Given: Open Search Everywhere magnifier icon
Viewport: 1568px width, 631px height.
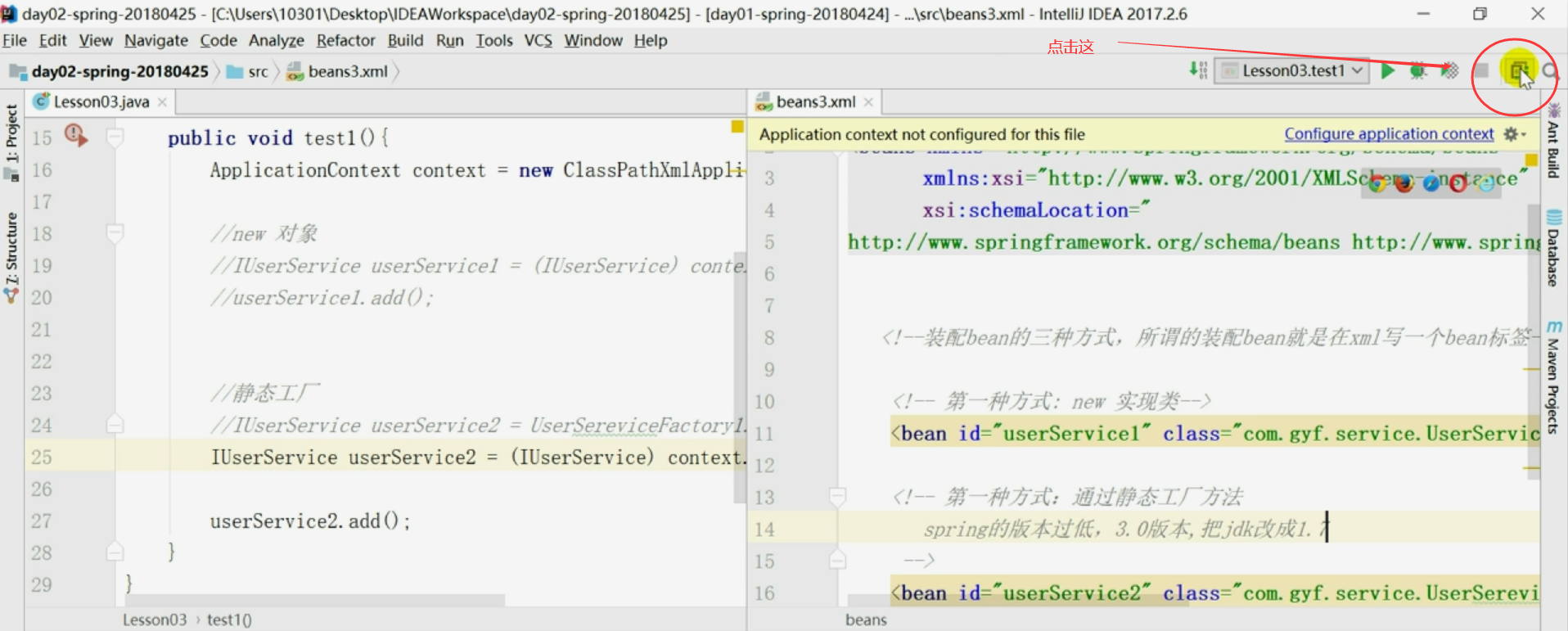Looking at the screenshot, I should click(x=1550, y=71).
